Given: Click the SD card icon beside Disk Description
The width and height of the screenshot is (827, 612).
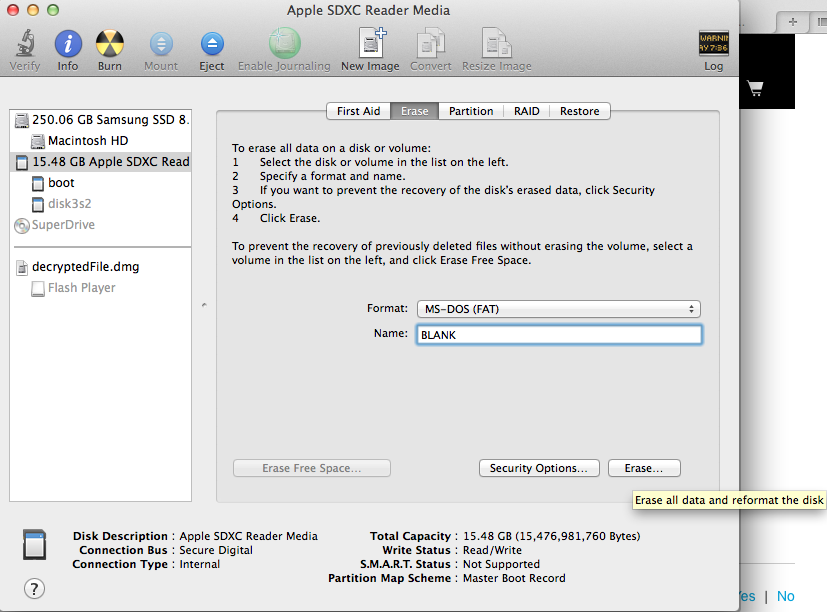Looking at the screenshot, I should click(x=34, y=544).
